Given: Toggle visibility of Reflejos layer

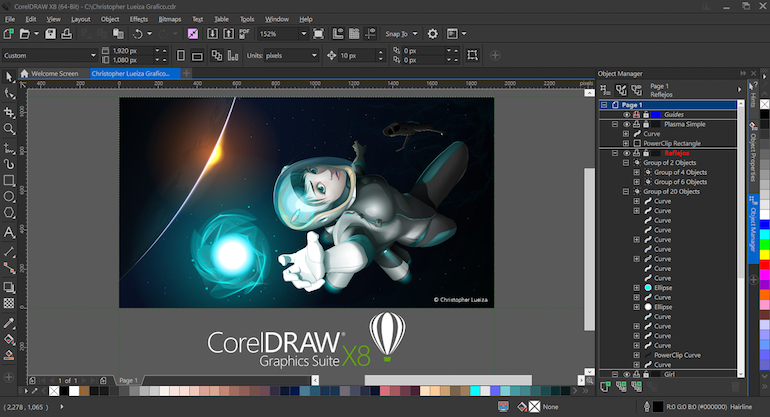Looking at the screenshot, I should (627, 153).
